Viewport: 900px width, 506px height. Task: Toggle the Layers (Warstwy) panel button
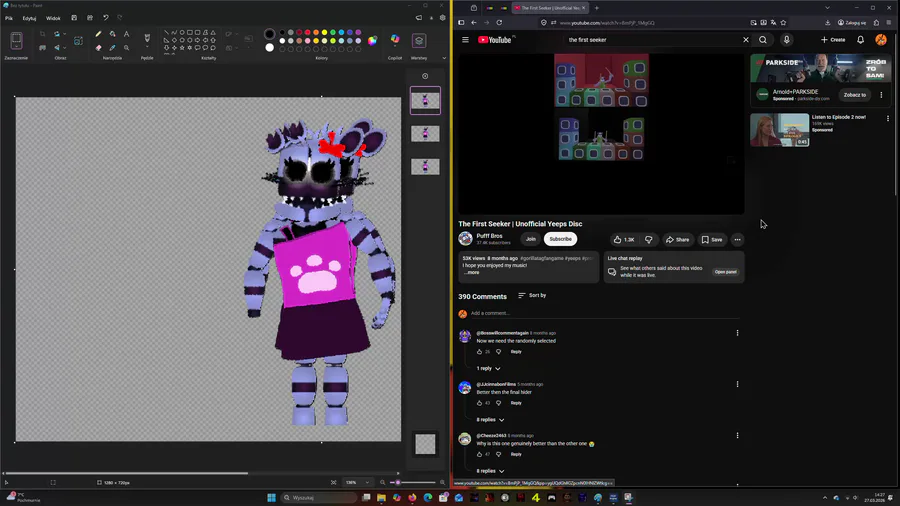419,41
